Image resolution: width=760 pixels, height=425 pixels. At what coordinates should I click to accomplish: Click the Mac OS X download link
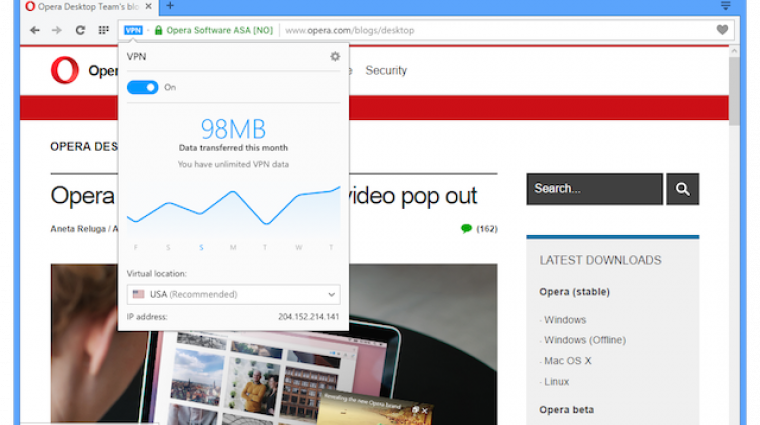pos(568,361)
